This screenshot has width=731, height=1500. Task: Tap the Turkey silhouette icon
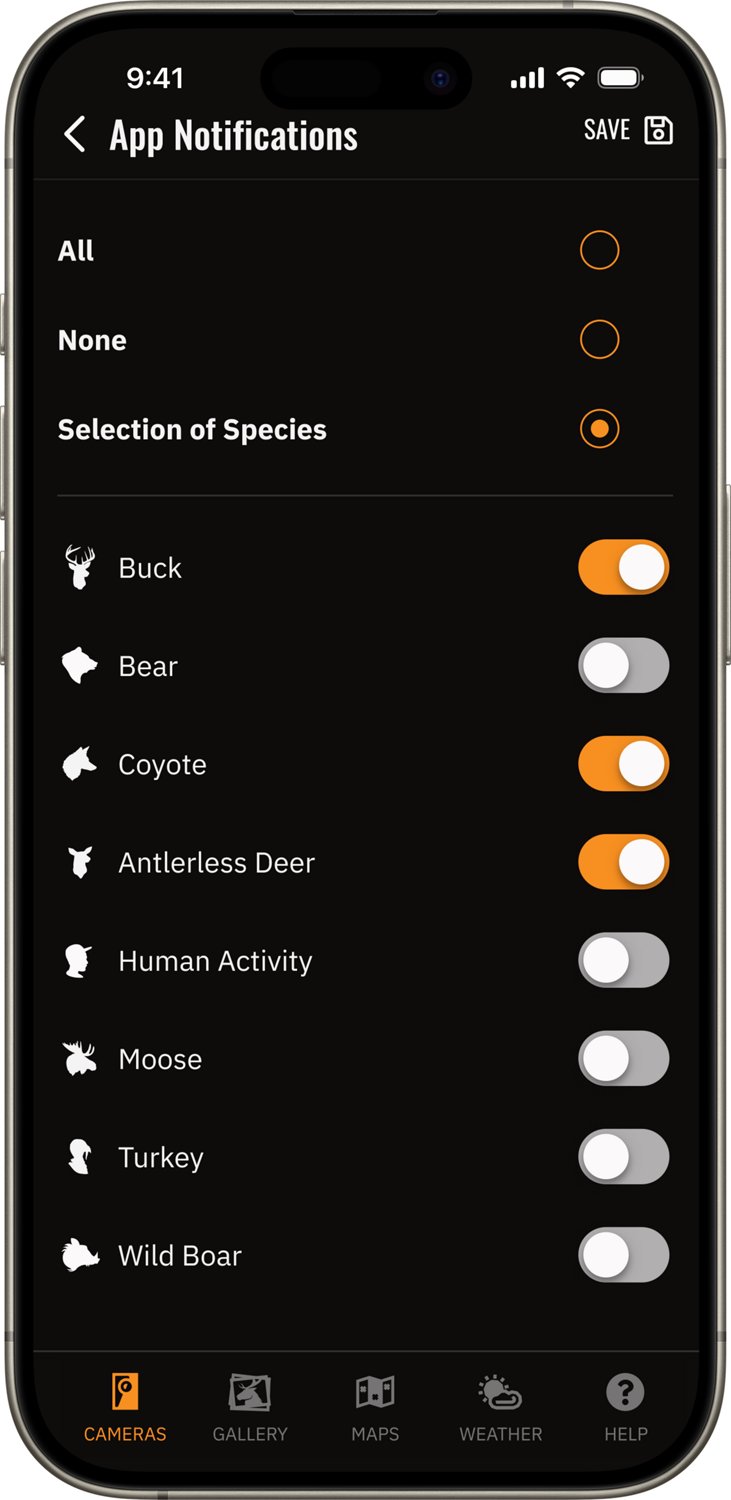[80, 1157]
